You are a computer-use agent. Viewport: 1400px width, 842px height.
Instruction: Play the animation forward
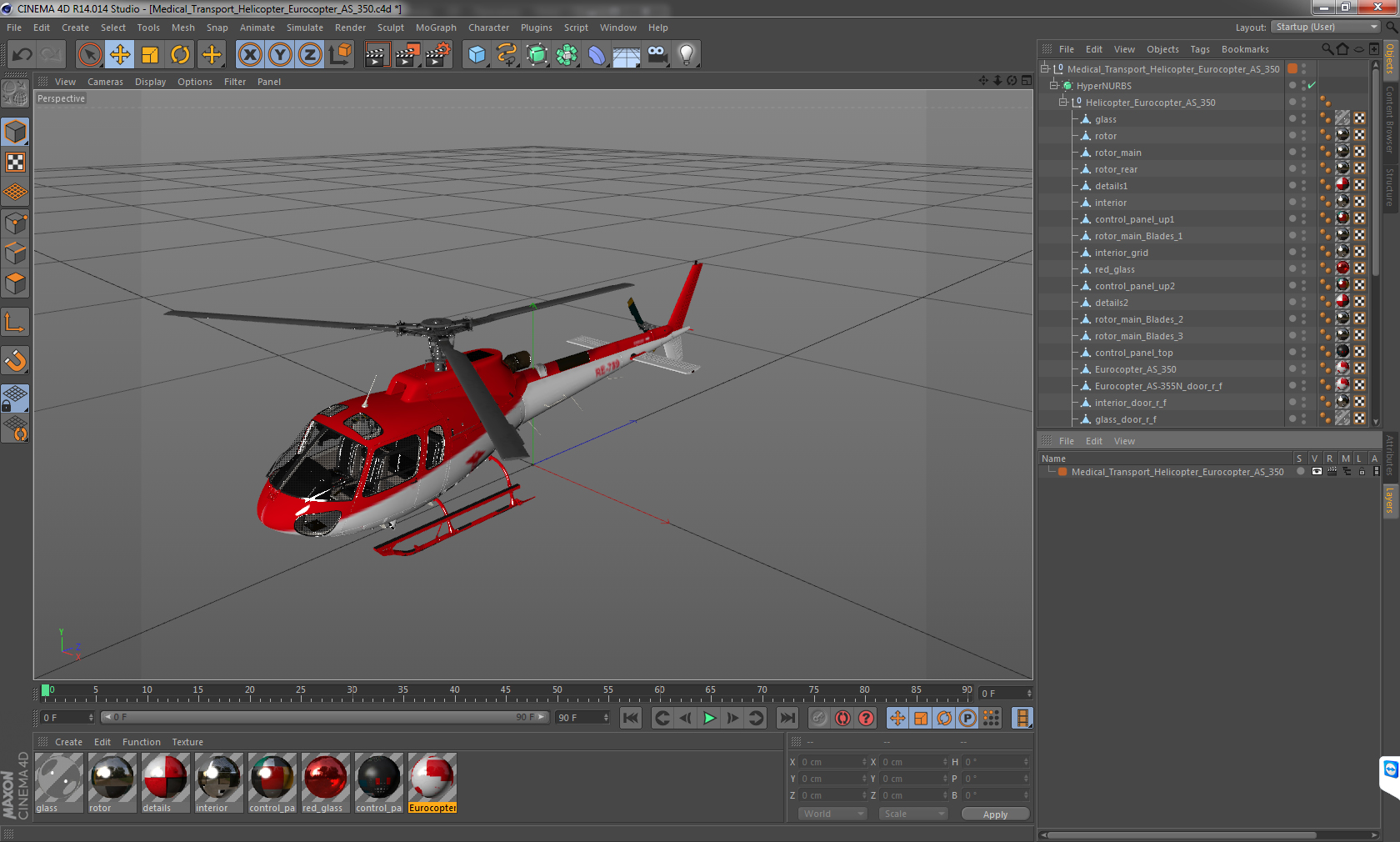point(709,718)
